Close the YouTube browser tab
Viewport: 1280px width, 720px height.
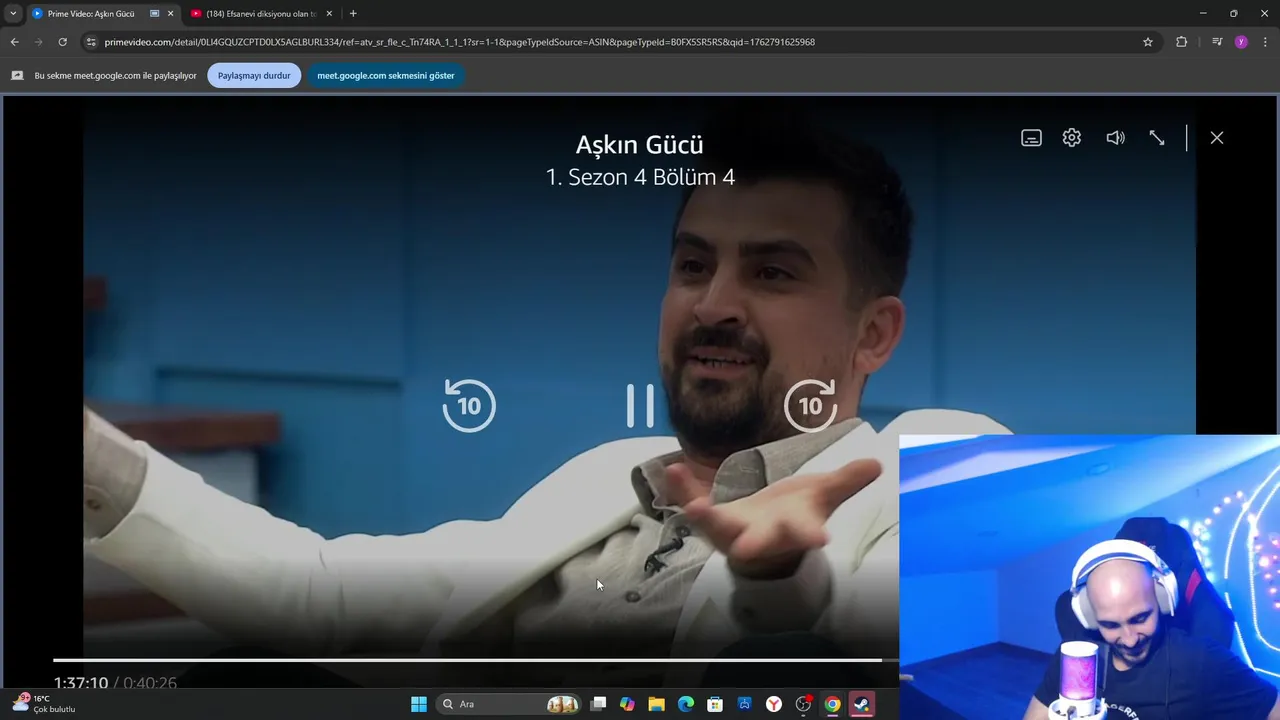(329, 14)
